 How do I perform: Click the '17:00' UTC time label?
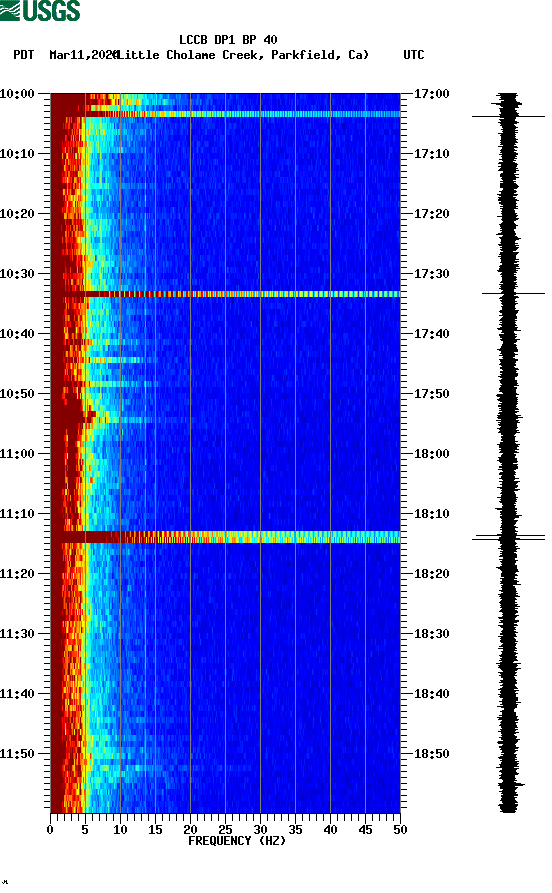pyautogui.click(x=432, y=93)
